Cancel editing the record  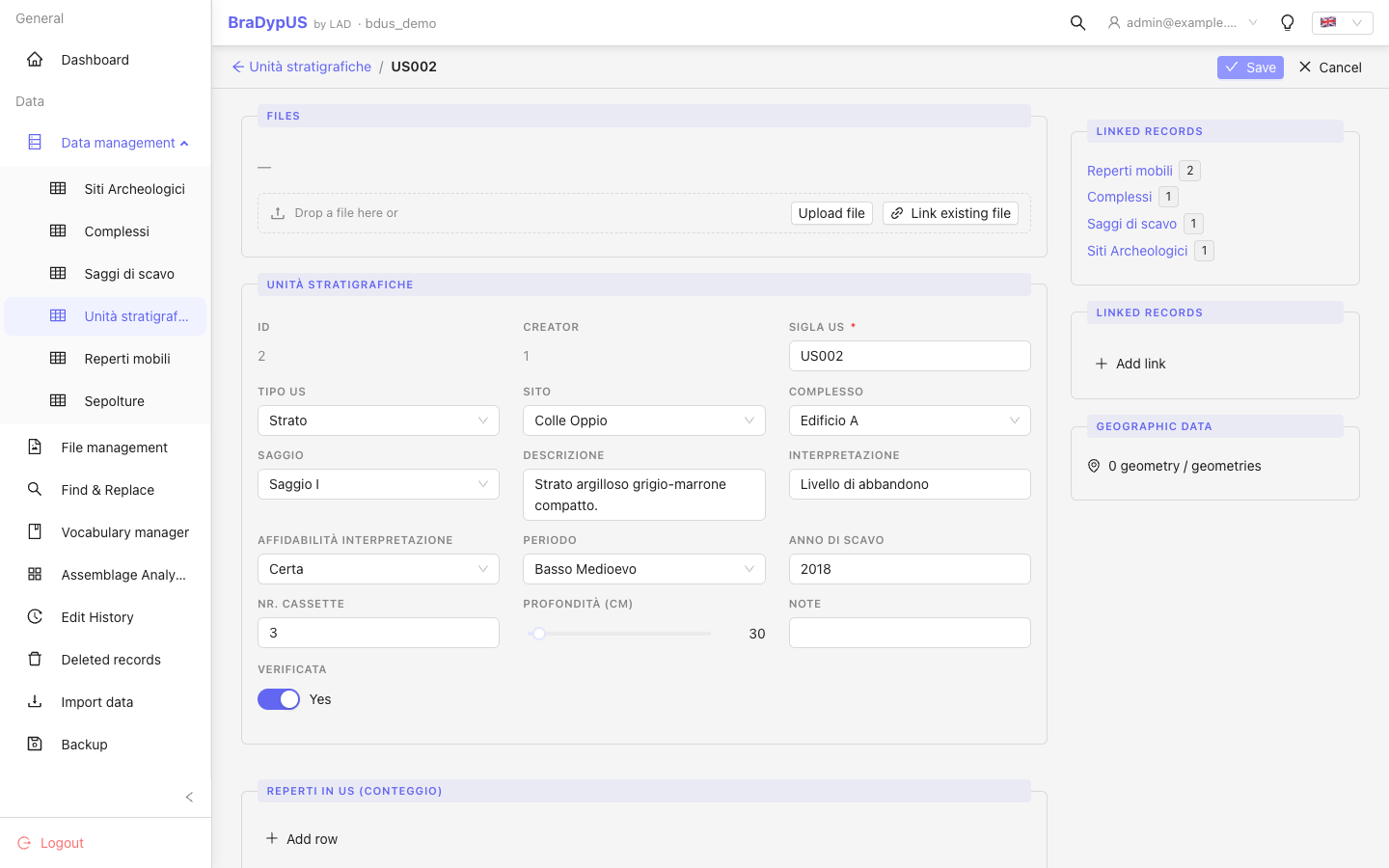click(1330, 68)
